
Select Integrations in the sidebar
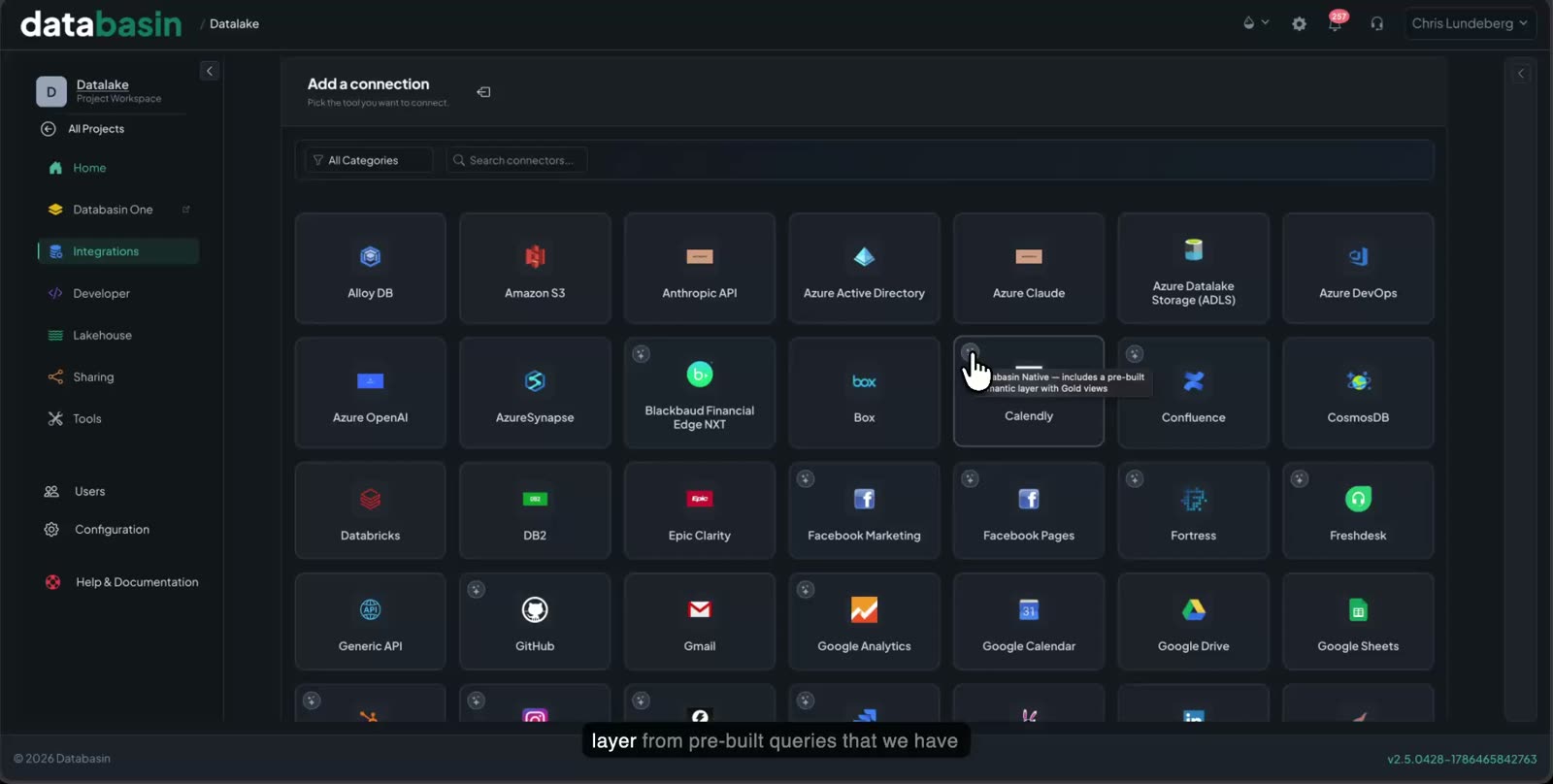(118, 251)
